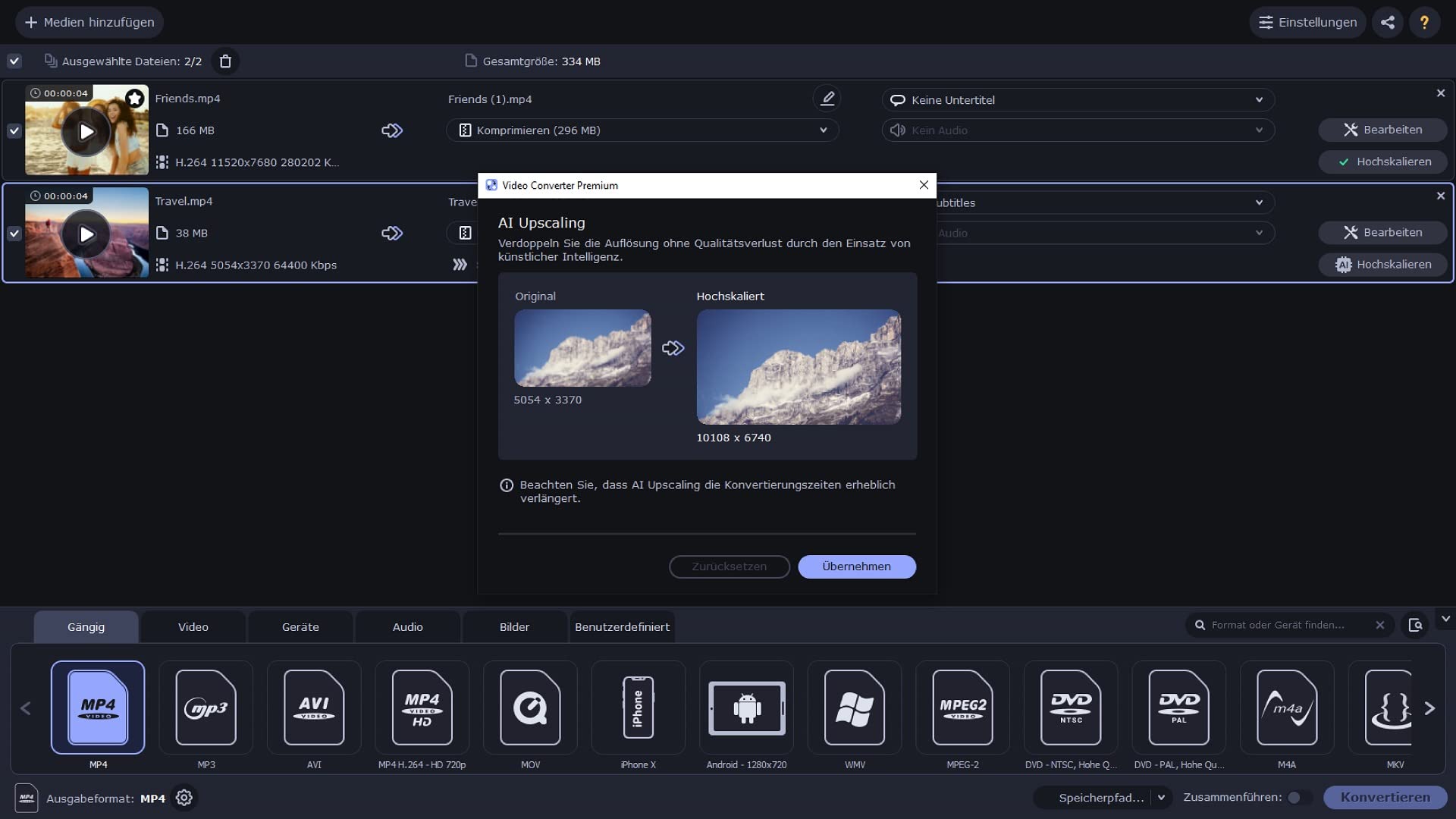This screenshot has height=819, width=1456.
Task: Click the format search input field
Action: pyautogui.click(x=1289, y=625)
